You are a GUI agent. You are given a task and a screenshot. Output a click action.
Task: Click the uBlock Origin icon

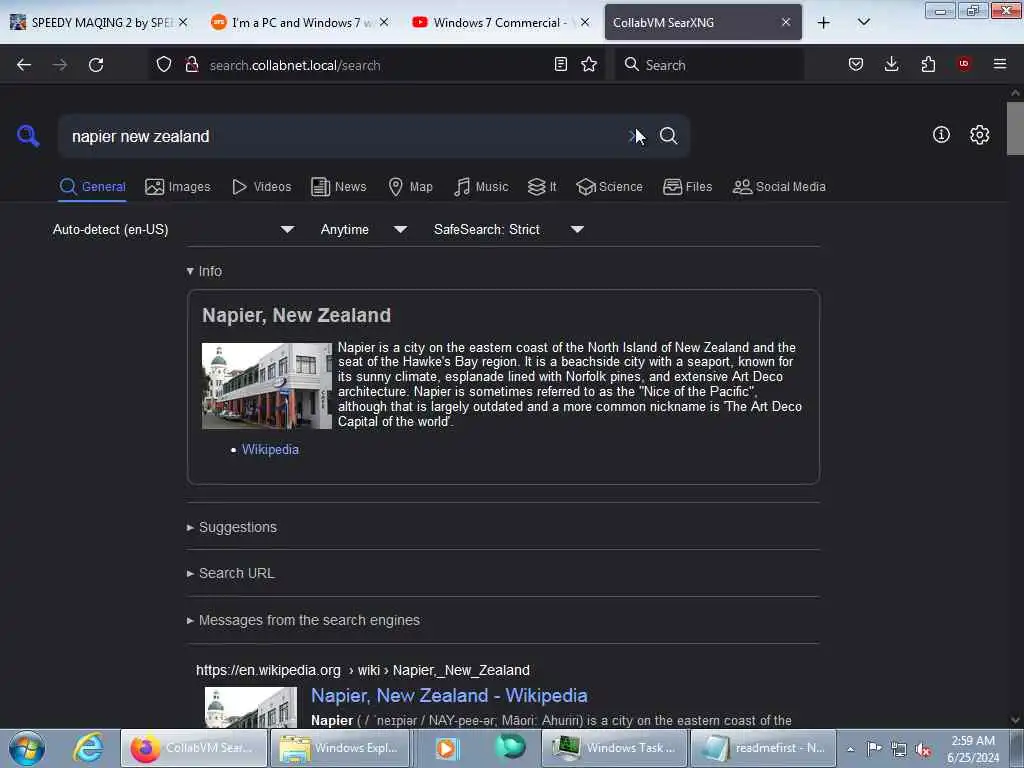[x=964, y=64]
